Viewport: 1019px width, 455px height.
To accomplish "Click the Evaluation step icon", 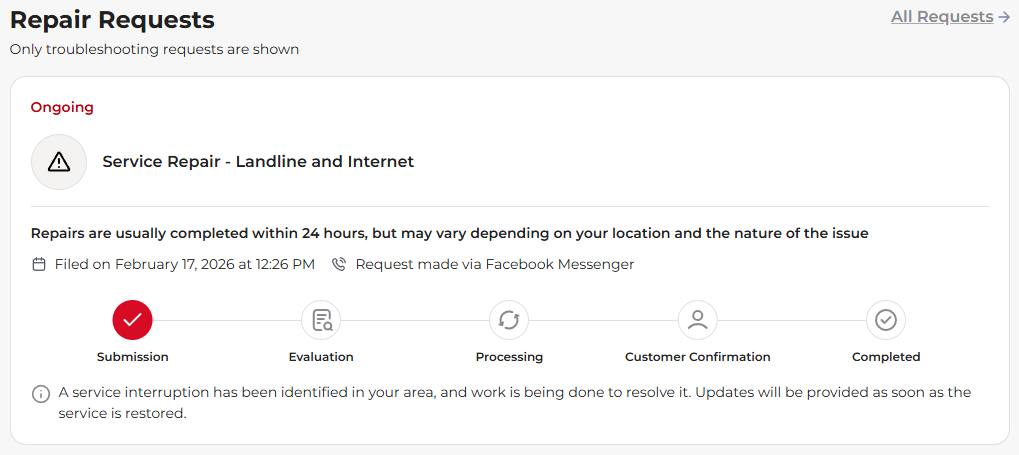I will click(x=321, y=320).
